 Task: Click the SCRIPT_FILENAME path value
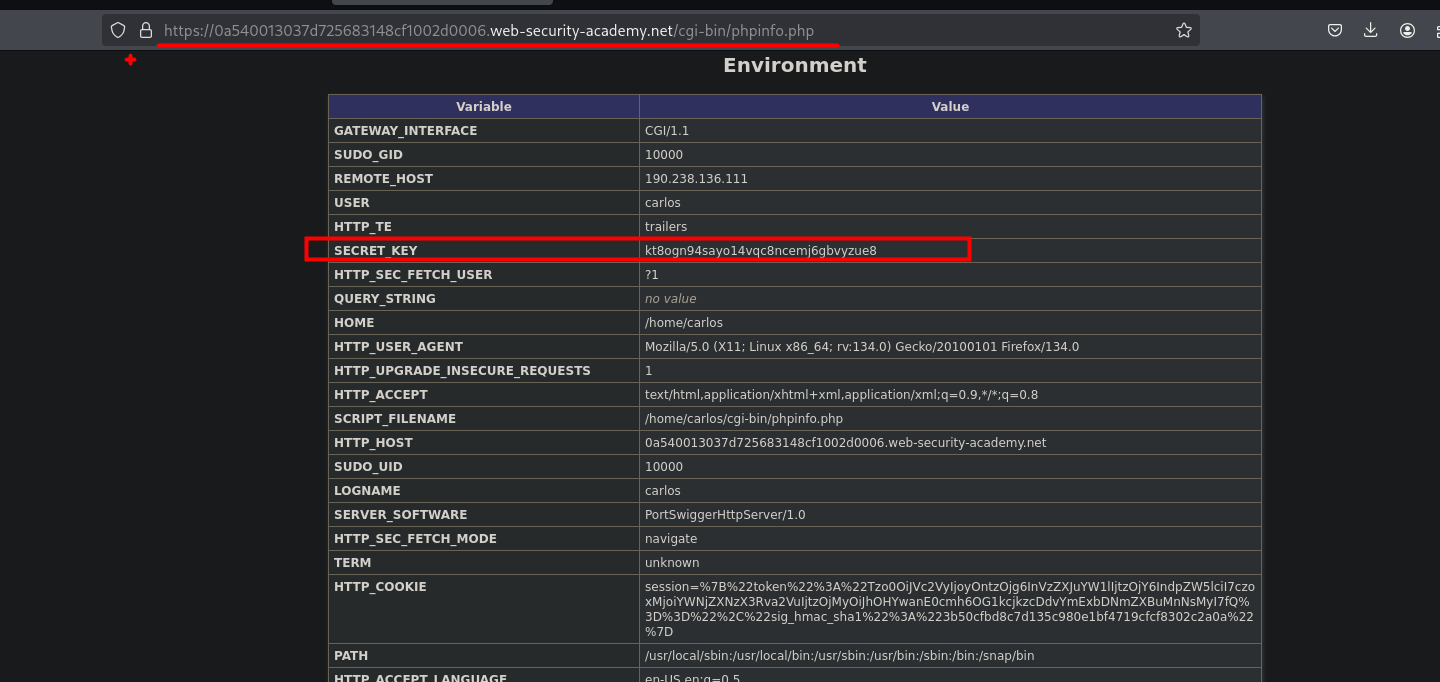coord(743,418)
